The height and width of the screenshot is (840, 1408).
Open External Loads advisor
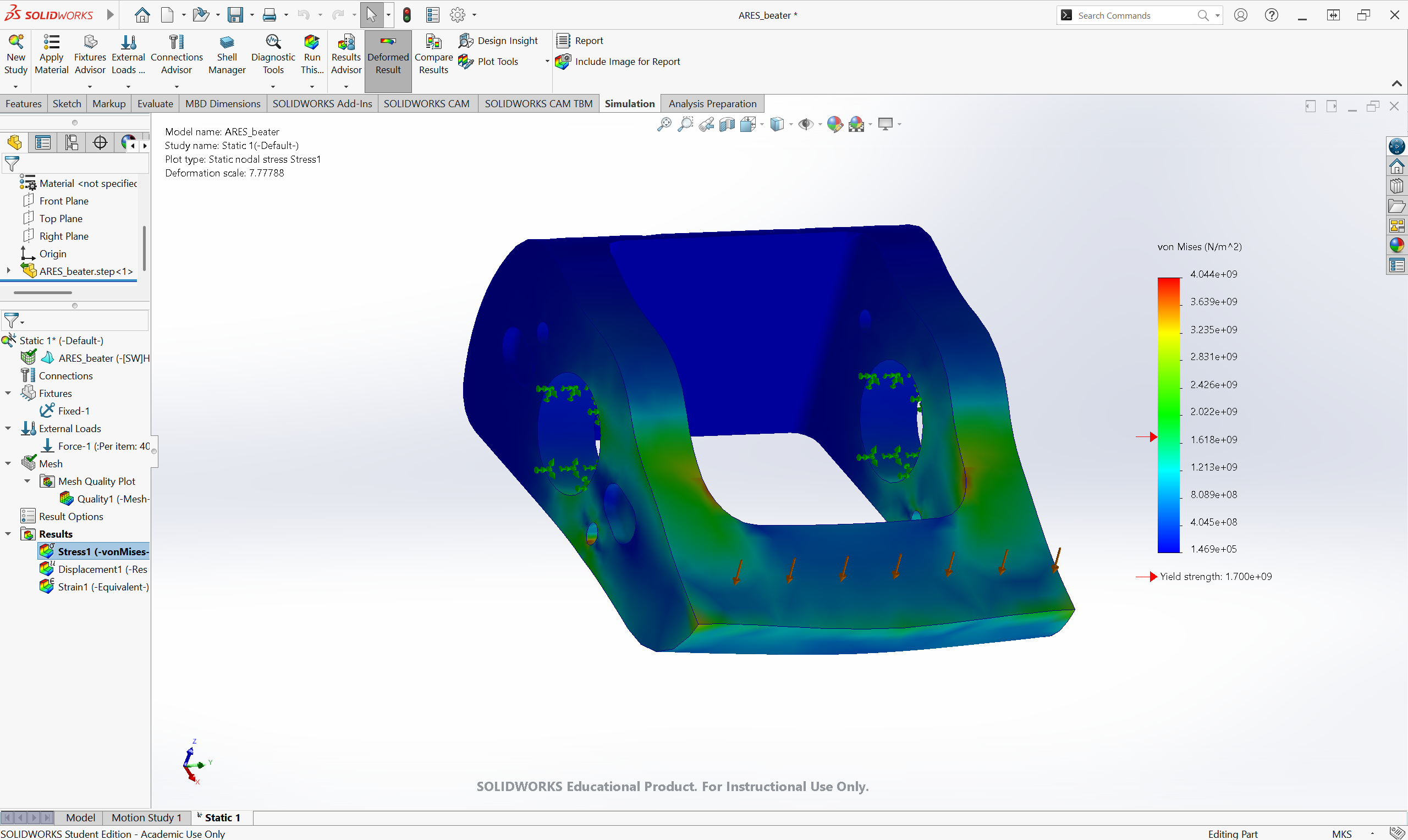coord(128,54)
